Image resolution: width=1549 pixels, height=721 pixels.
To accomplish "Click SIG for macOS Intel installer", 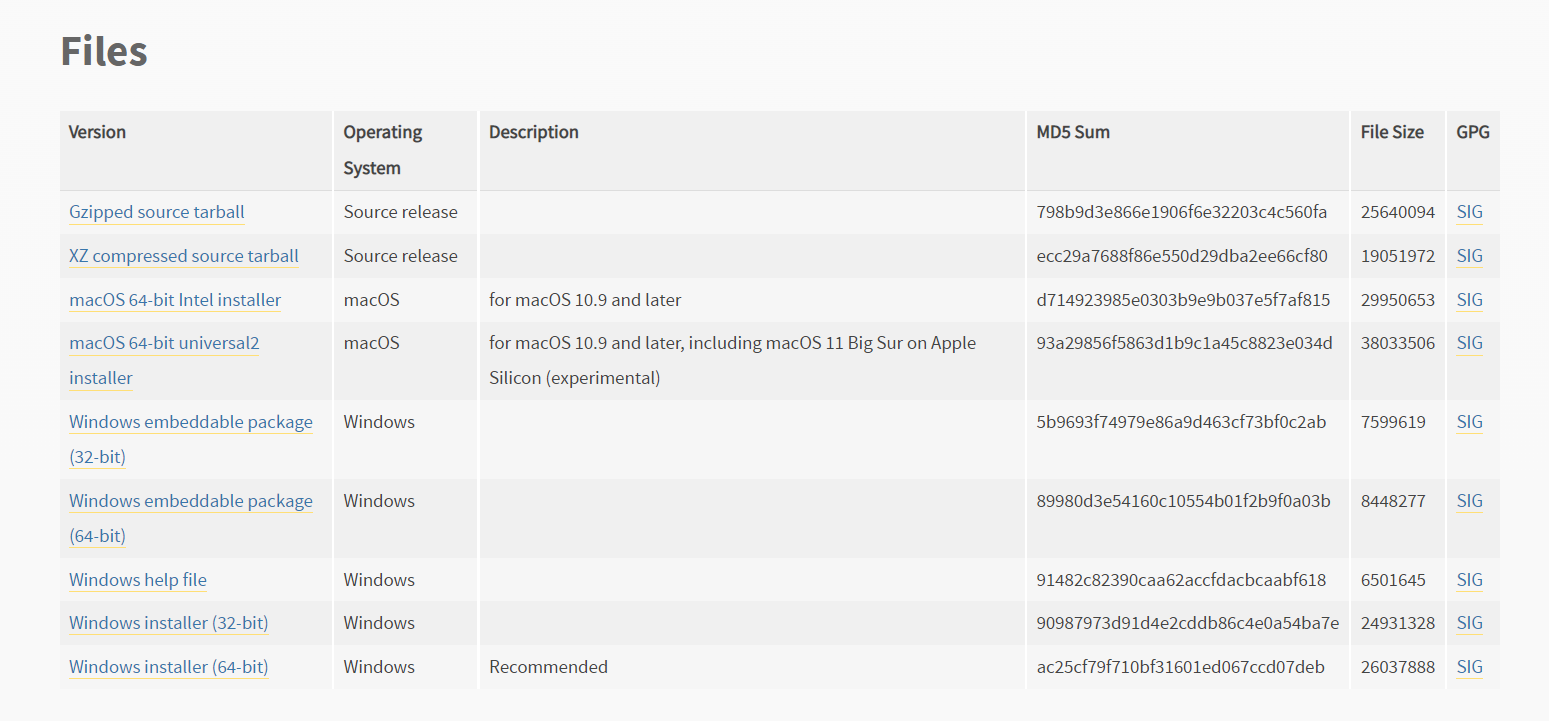I will coord(1470,300).
